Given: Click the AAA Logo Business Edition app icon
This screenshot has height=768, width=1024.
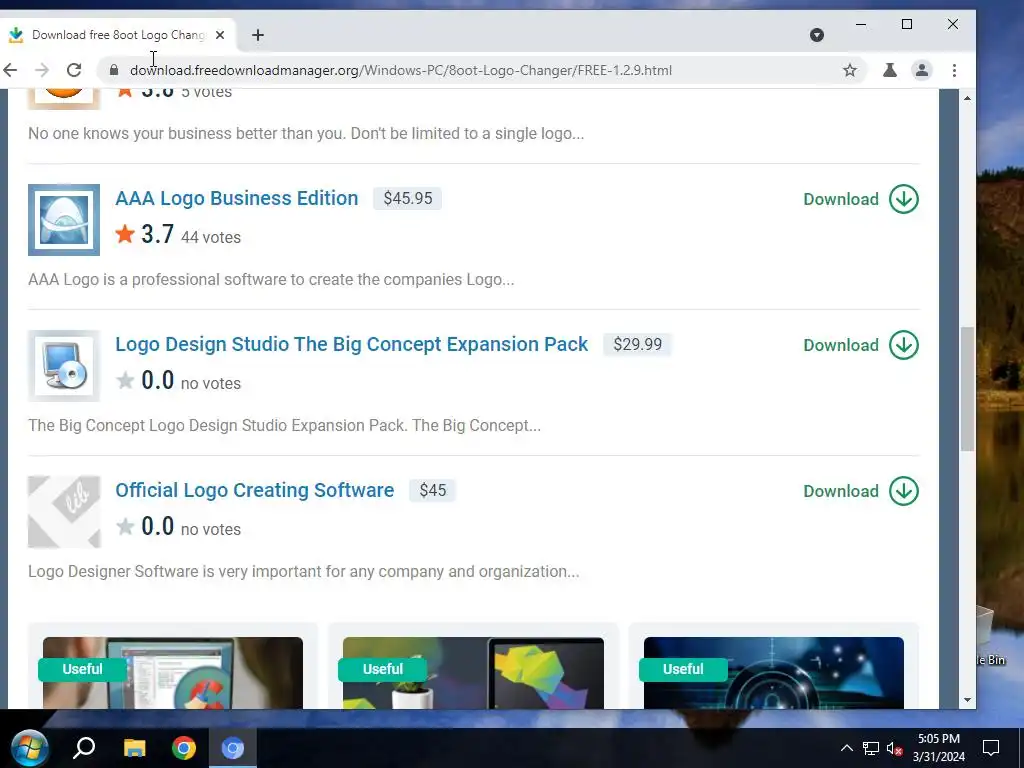Looking at the screenshot, I should [x=64, y=219].
